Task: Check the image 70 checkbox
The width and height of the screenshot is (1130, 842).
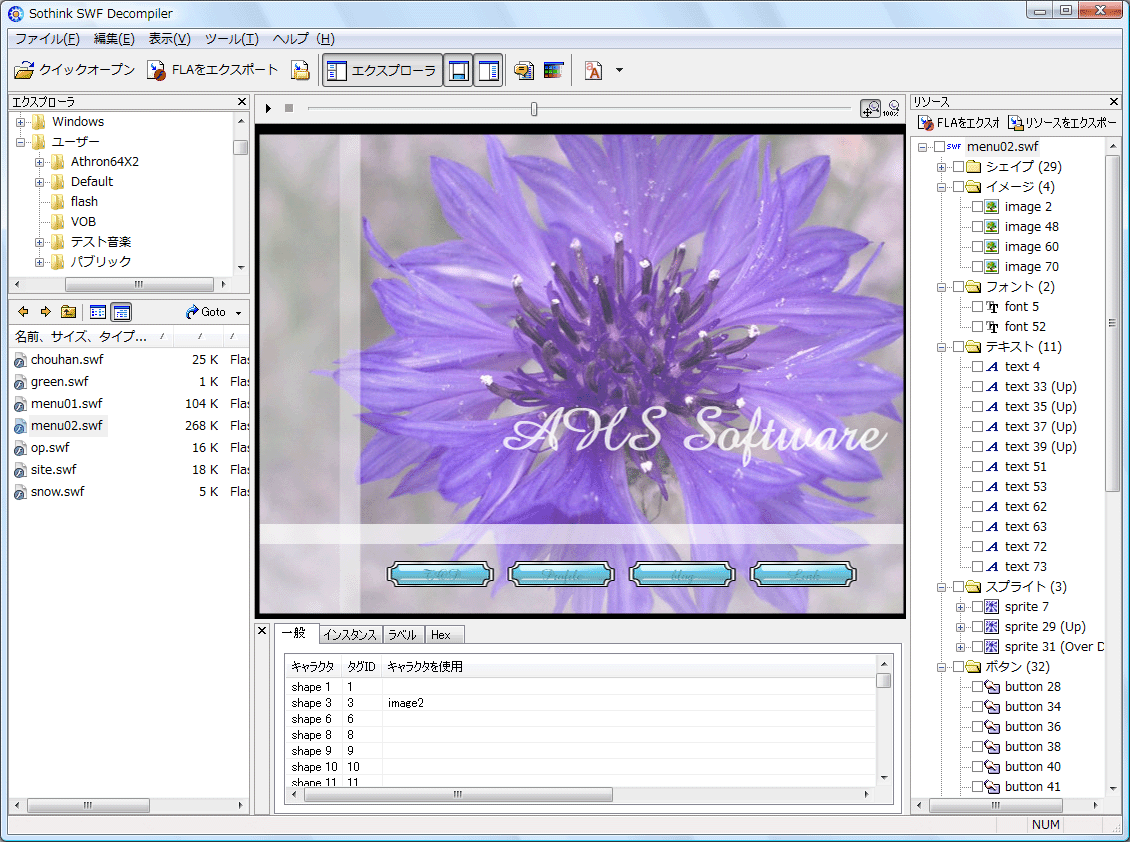Action: pos(977,267)
